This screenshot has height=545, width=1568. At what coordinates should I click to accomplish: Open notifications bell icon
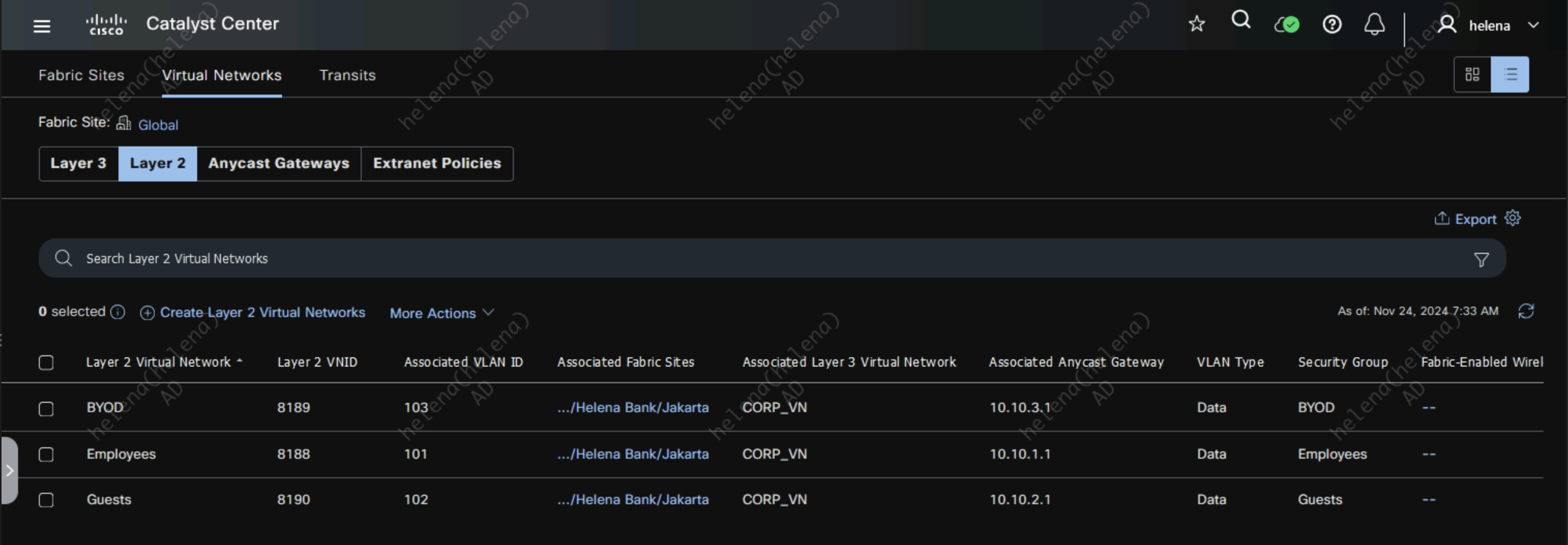click(1374, 25)
